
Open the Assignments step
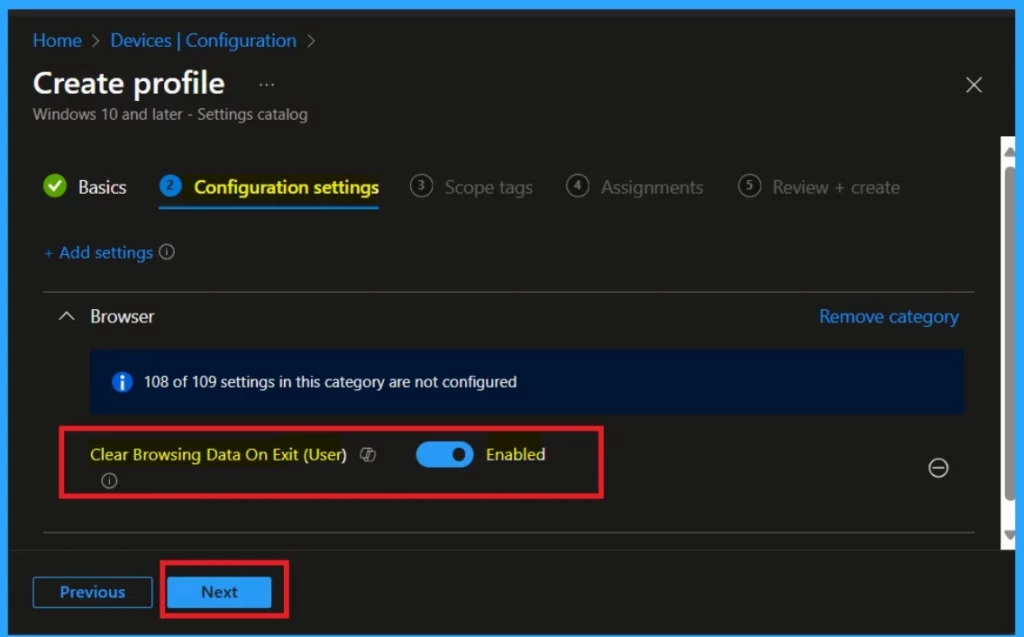point(635,187)
